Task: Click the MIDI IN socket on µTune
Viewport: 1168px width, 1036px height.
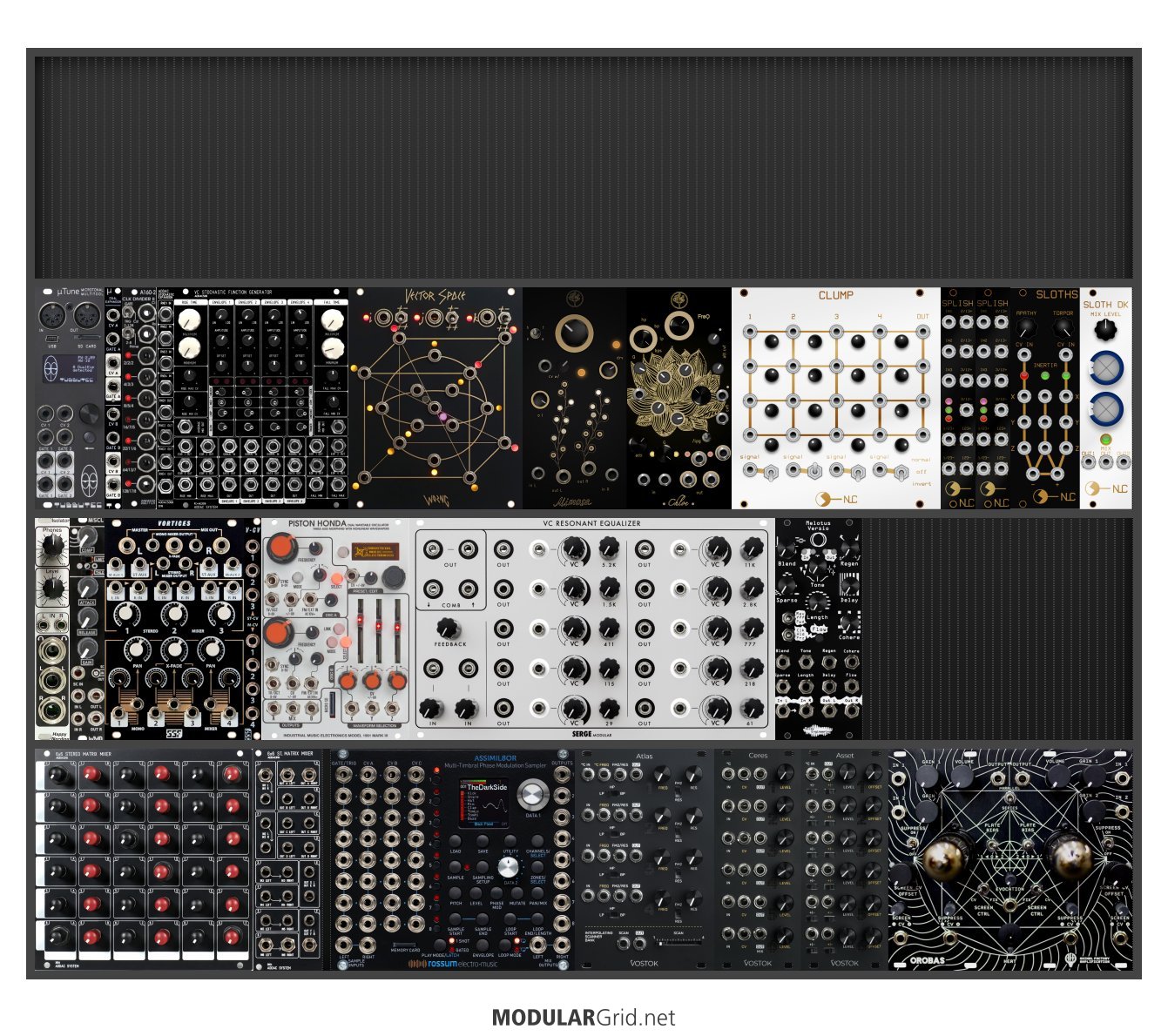Action: pos(52,315)
